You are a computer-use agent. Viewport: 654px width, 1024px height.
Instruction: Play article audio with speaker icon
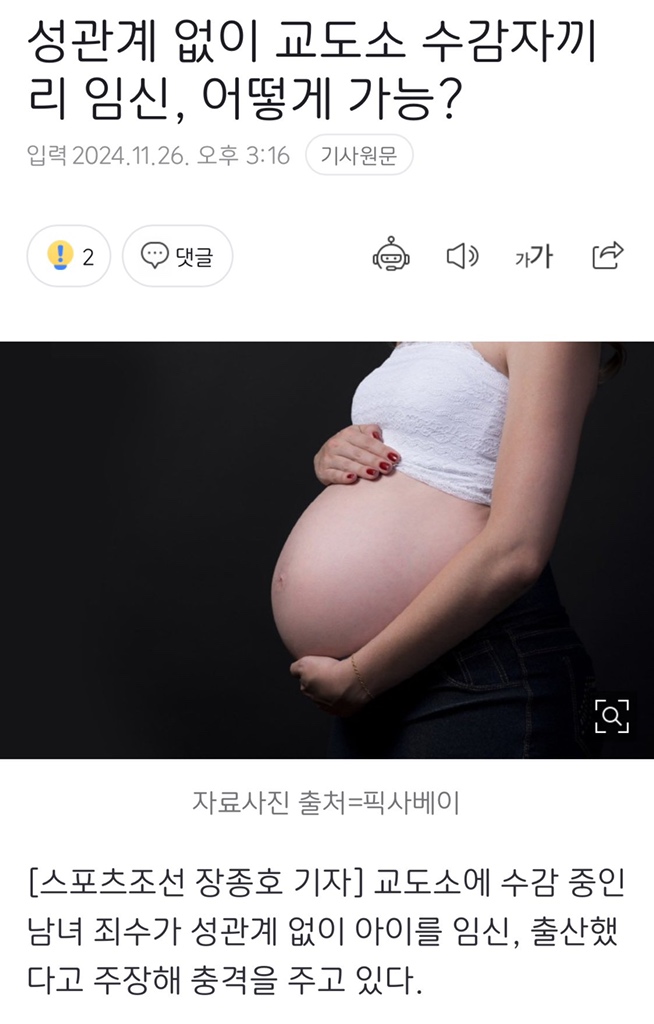click(x=463, y=255)
